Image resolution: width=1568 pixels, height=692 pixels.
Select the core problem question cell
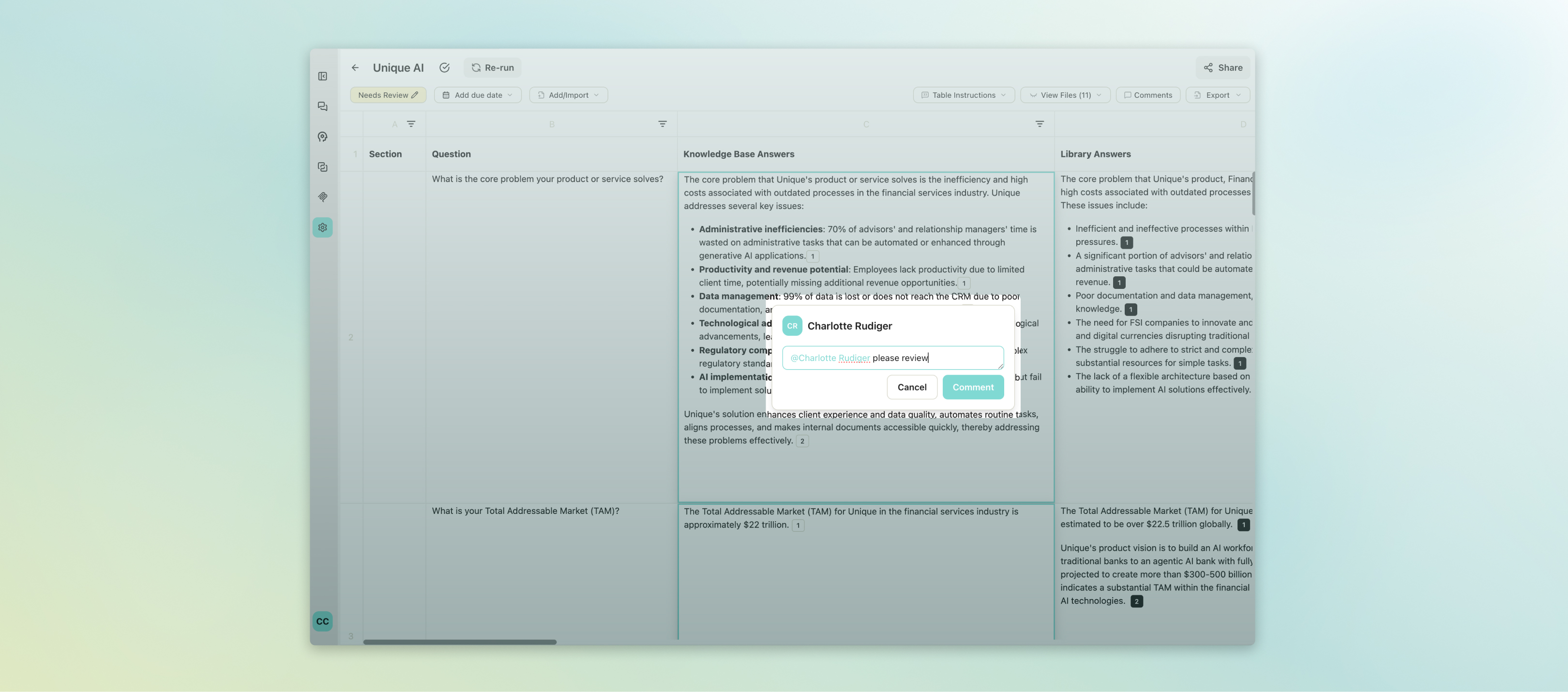coord(552,337)
